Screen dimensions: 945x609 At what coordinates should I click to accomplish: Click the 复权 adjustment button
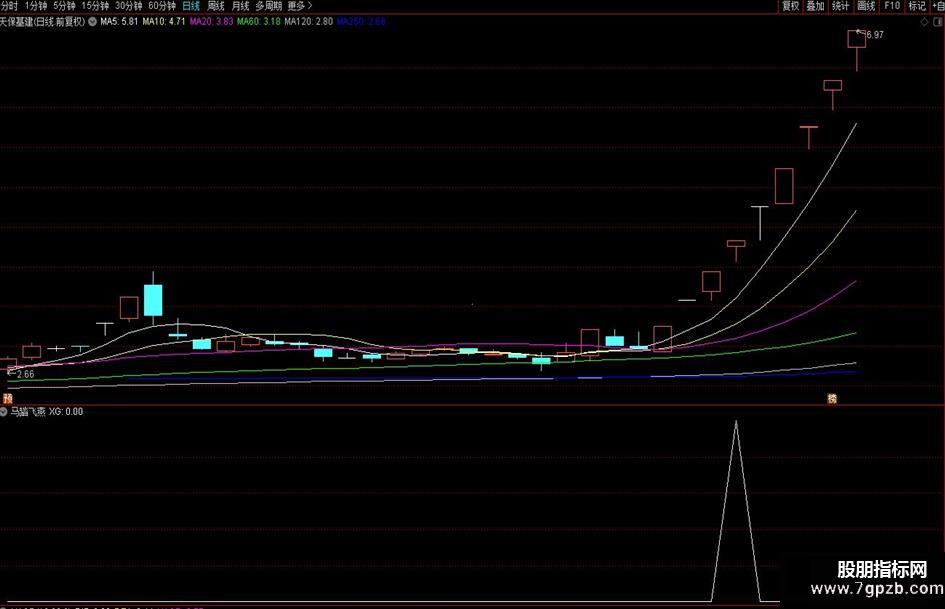click(790, 6)
